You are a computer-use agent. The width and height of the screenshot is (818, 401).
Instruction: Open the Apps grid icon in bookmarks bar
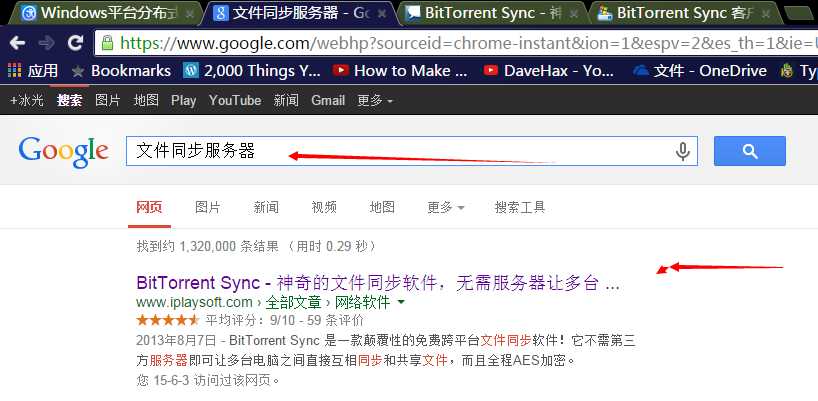[x=15, y=70]
